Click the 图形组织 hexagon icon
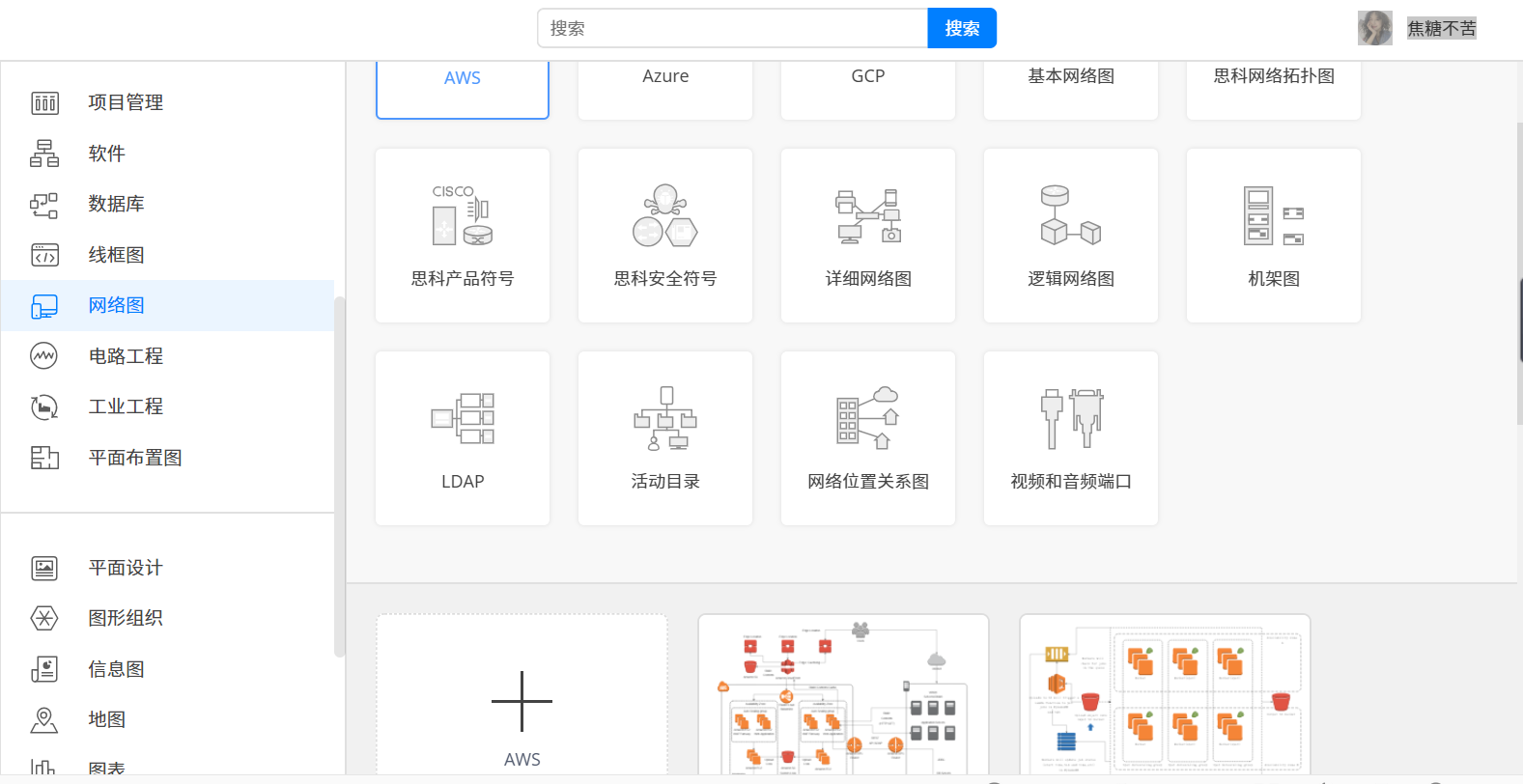The image size is (1523, 784). click(x=44, y=618)
